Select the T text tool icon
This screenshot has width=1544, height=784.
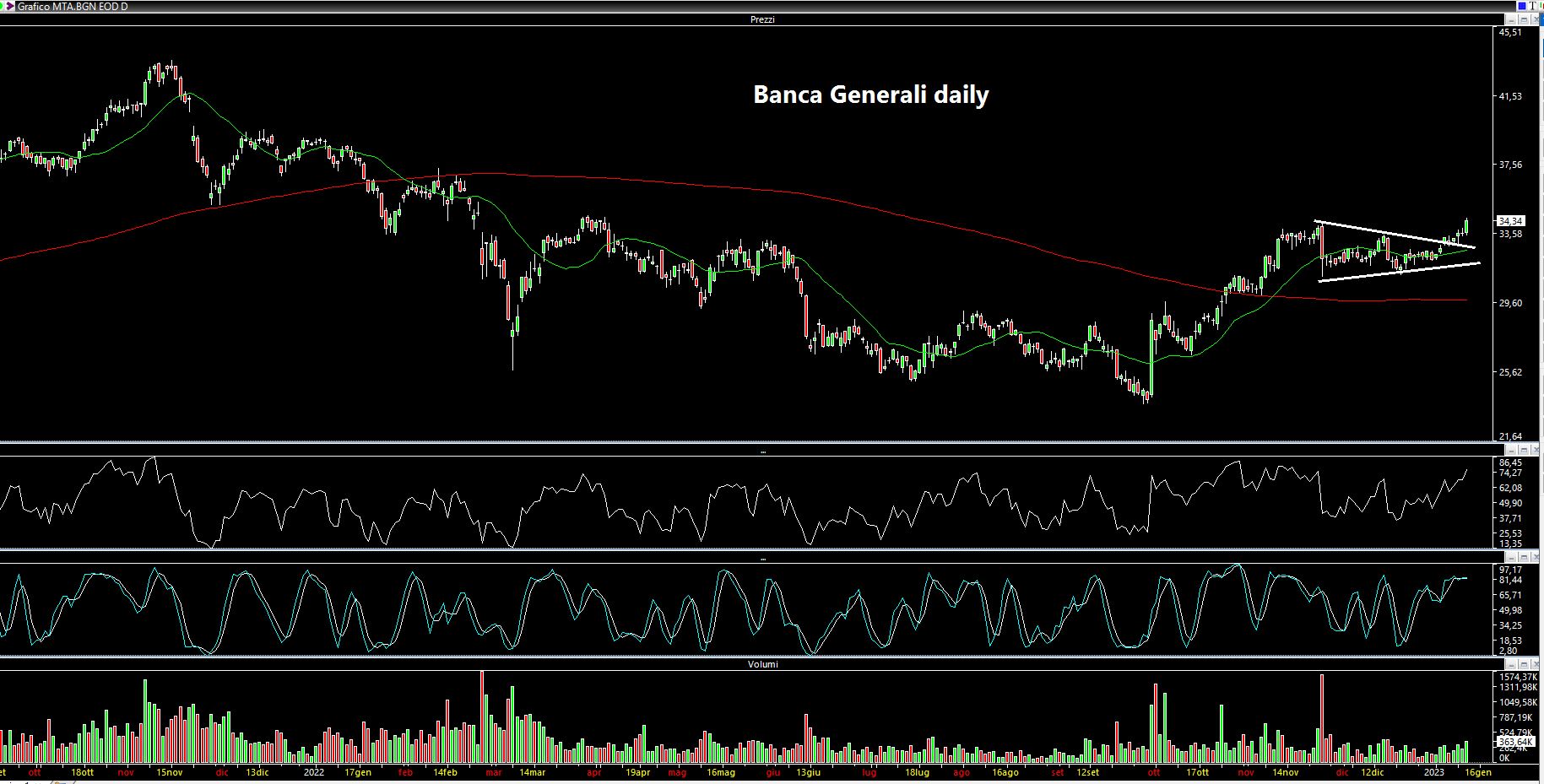1533,6
